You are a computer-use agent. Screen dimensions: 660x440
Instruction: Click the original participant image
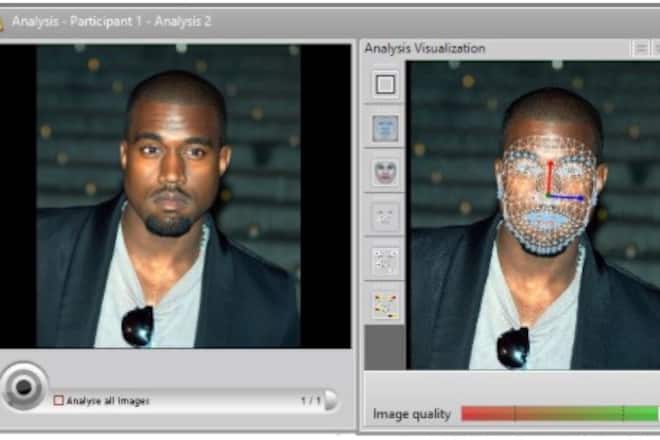pos(168,196)
